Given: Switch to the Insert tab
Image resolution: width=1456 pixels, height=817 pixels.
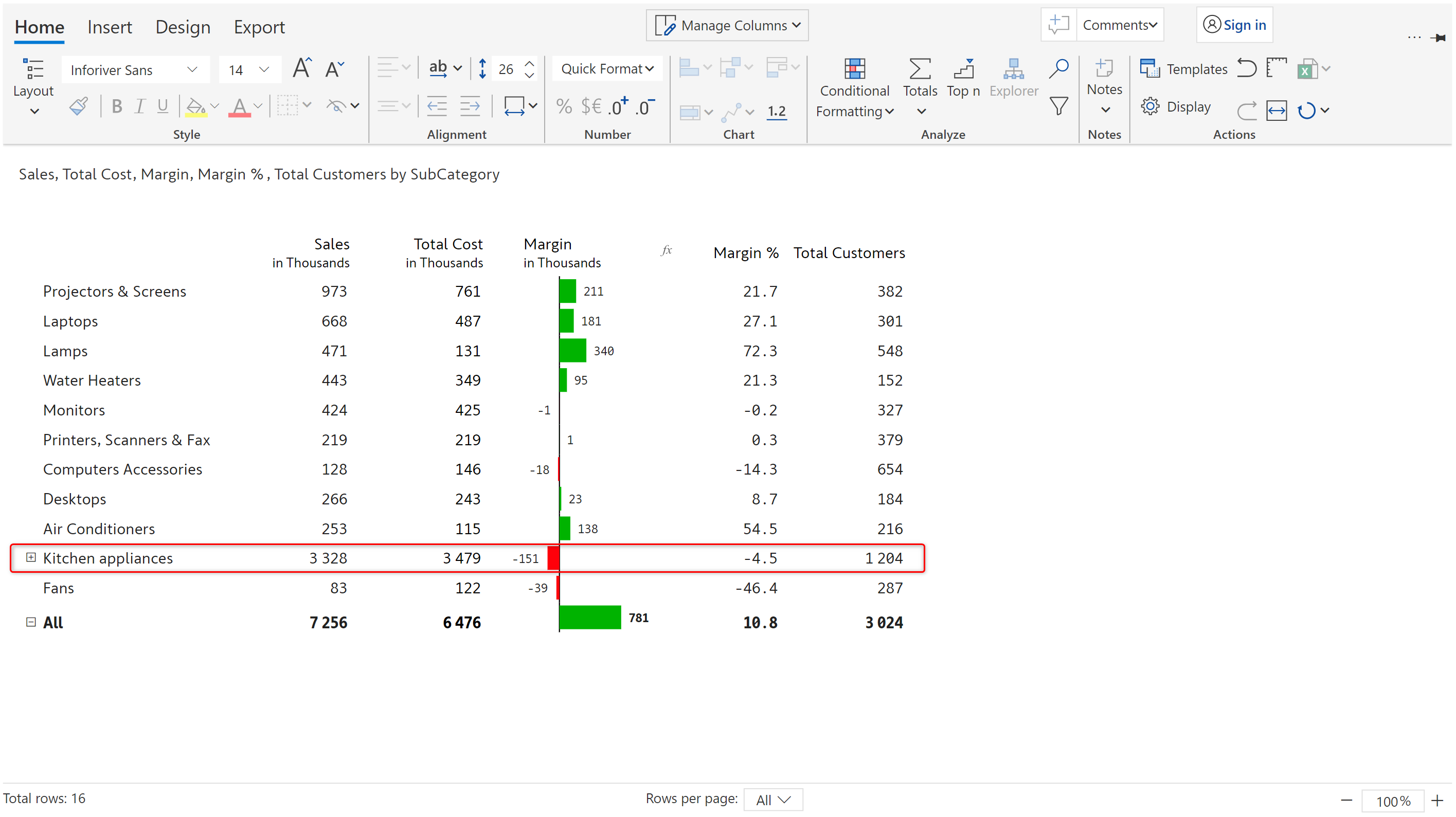Looking at the screenshot, I should tap(109, 27).
